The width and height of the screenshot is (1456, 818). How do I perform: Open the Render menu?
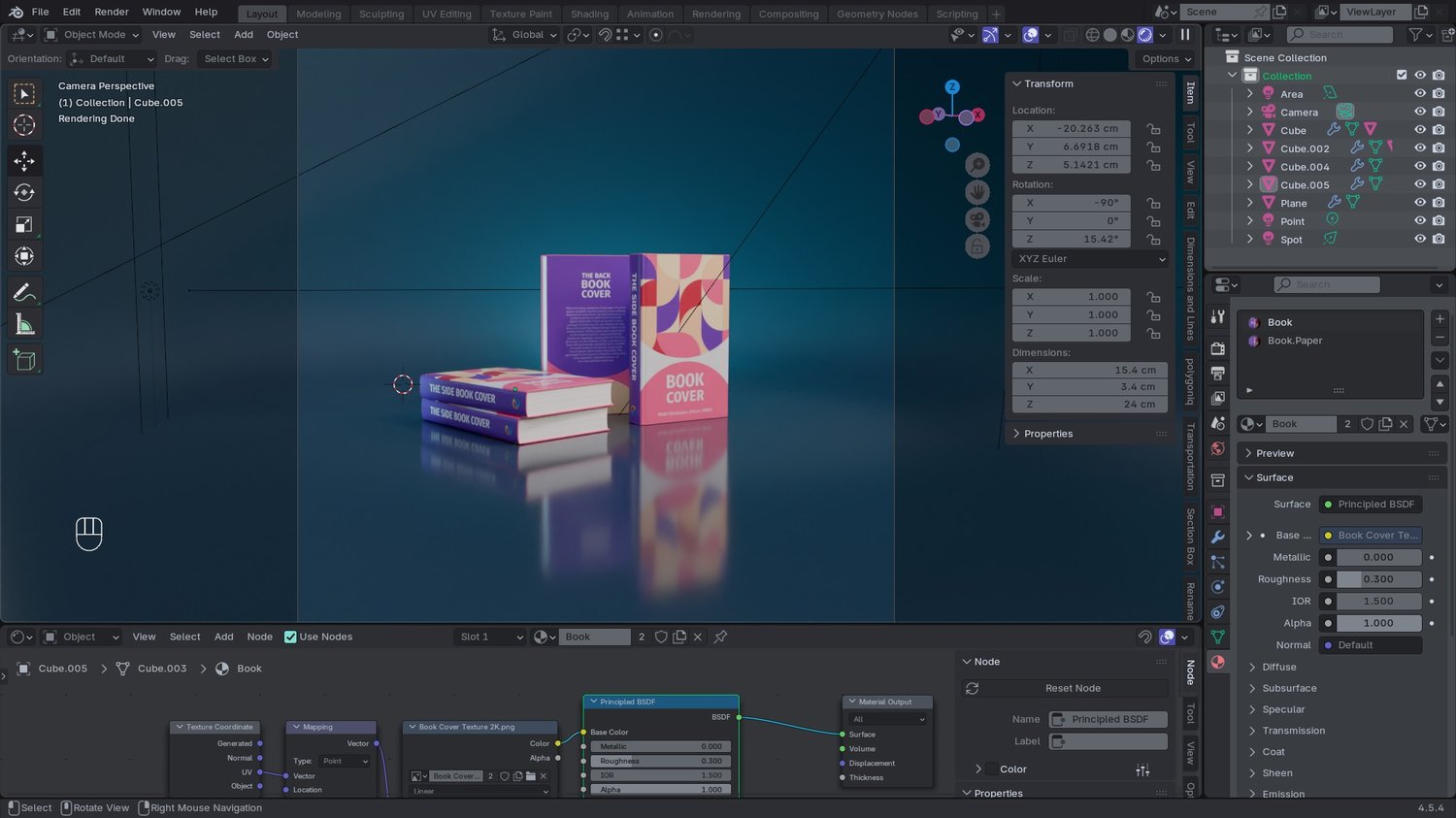(112, 12)
